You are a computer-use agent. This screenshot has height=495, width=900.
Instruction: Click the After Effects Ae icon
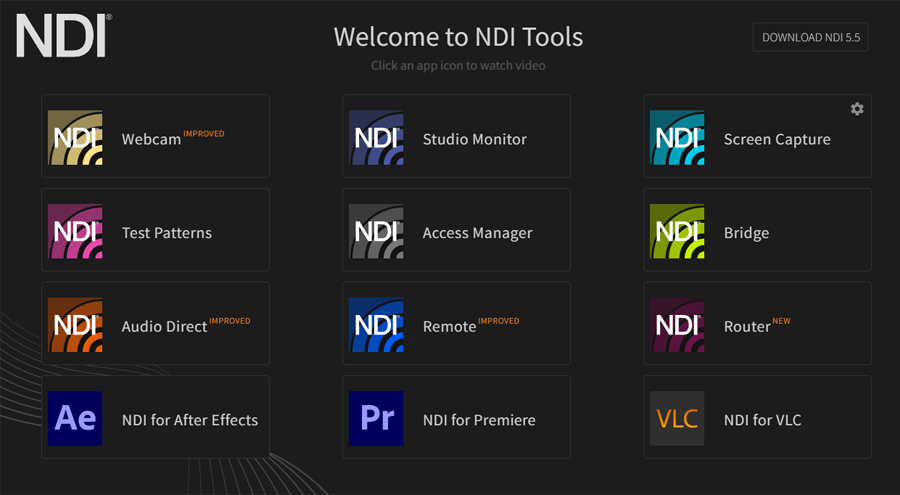75,419
